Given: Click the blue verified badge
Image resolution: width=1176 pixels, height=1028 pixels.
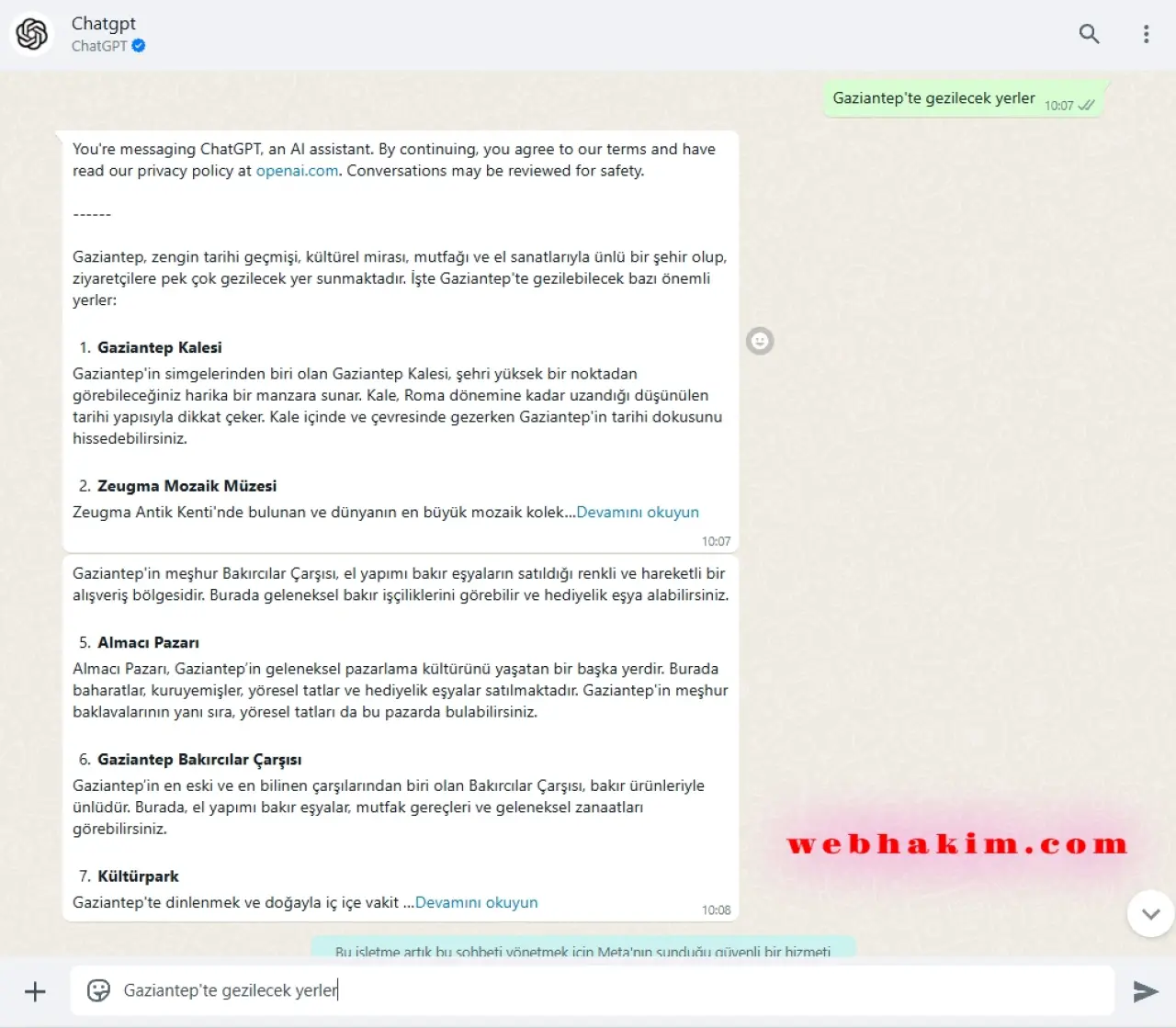Looking at the screenshot, I should tap(139, 46).
